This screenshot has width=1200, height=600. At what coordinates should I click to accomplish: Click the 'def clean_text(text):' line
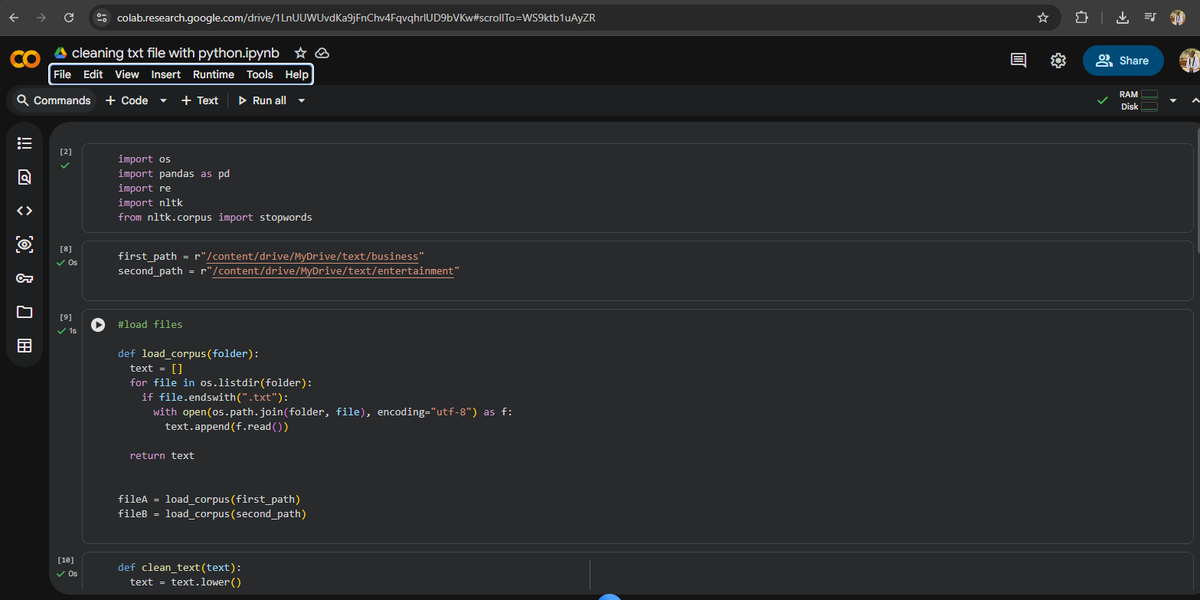pos(179,567)
